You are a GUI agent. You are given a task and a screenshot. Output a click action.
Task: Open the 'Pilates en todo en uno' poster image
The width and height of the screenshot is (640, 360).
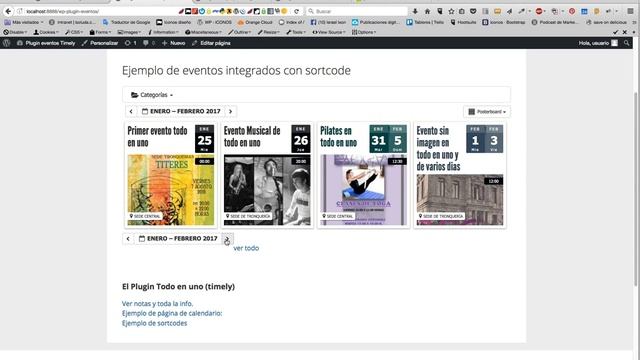(x=363, y=190)
